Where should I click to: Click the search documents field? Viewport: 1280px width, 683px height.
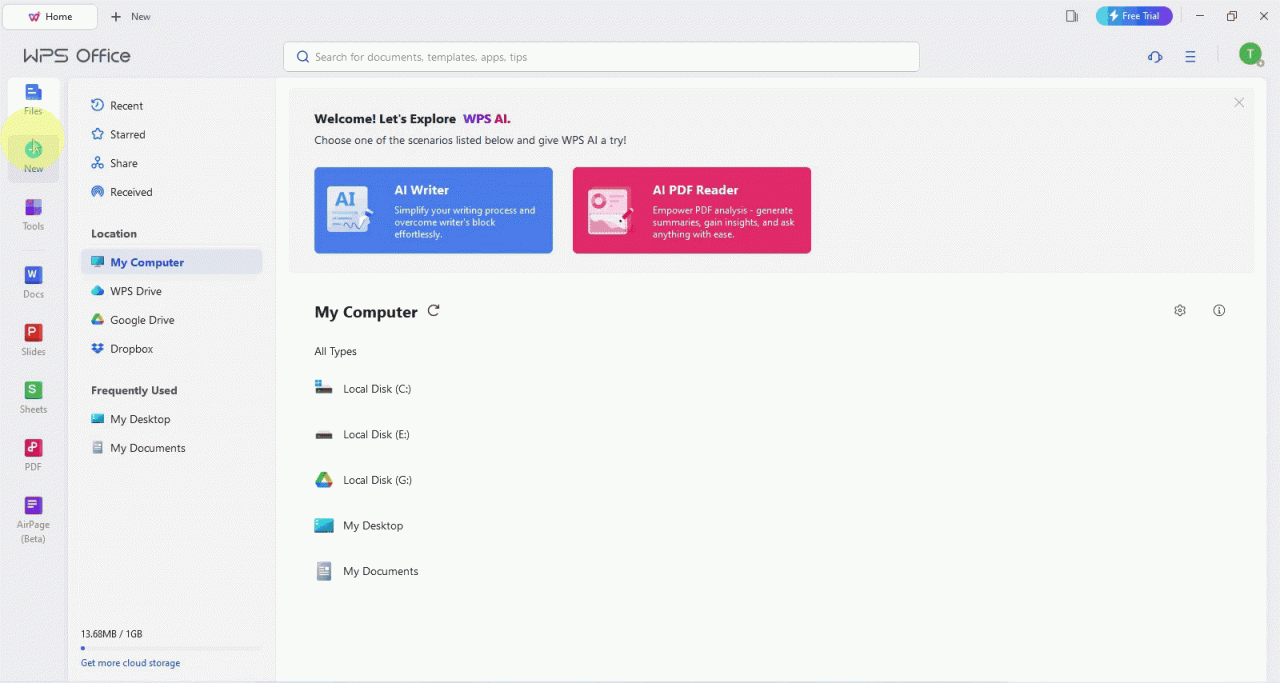coord(601,57)
